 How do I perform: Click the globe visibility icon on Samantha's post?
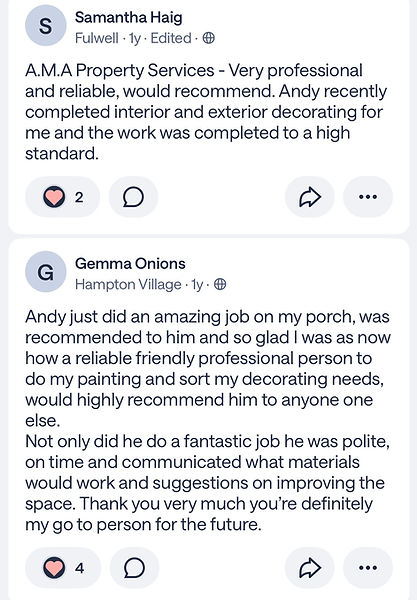pyautogui.click(x=208, y=38)
